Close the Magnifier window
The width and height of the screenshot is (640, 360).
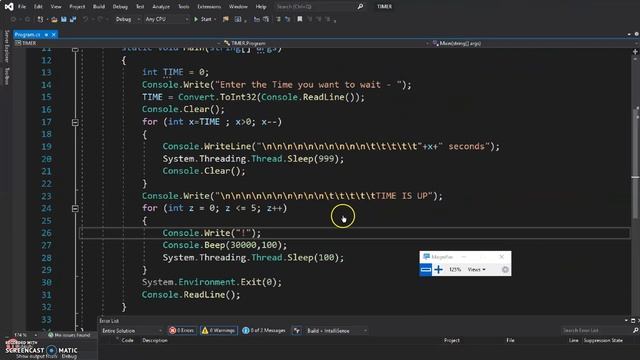click(x=502, y=257)
